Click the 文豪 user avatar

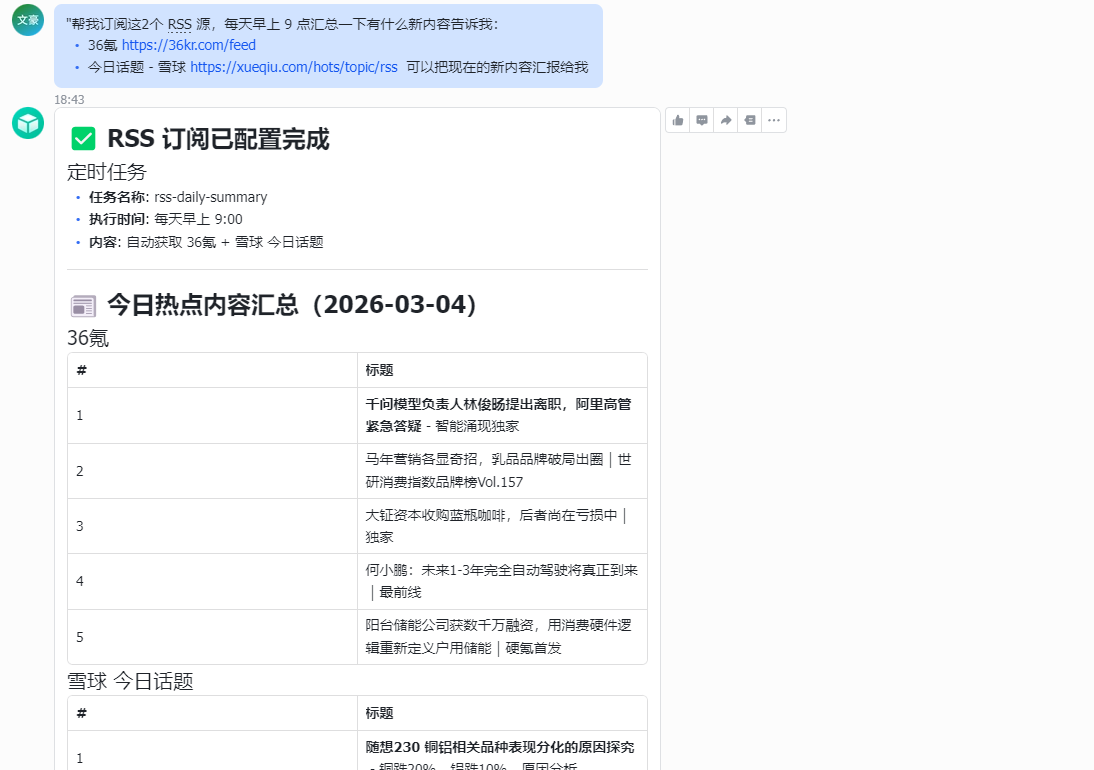[x=27, y=19]
